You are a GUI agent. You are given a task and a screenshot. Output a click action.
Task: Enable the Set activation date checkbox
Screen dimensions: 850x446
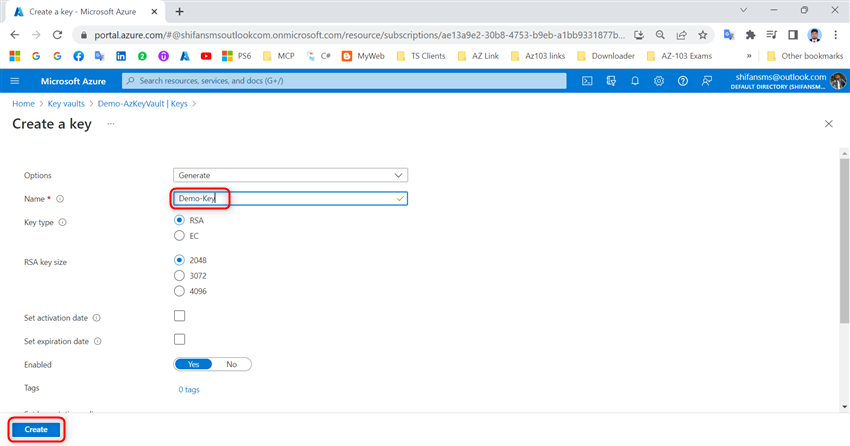tap(179, 316)
